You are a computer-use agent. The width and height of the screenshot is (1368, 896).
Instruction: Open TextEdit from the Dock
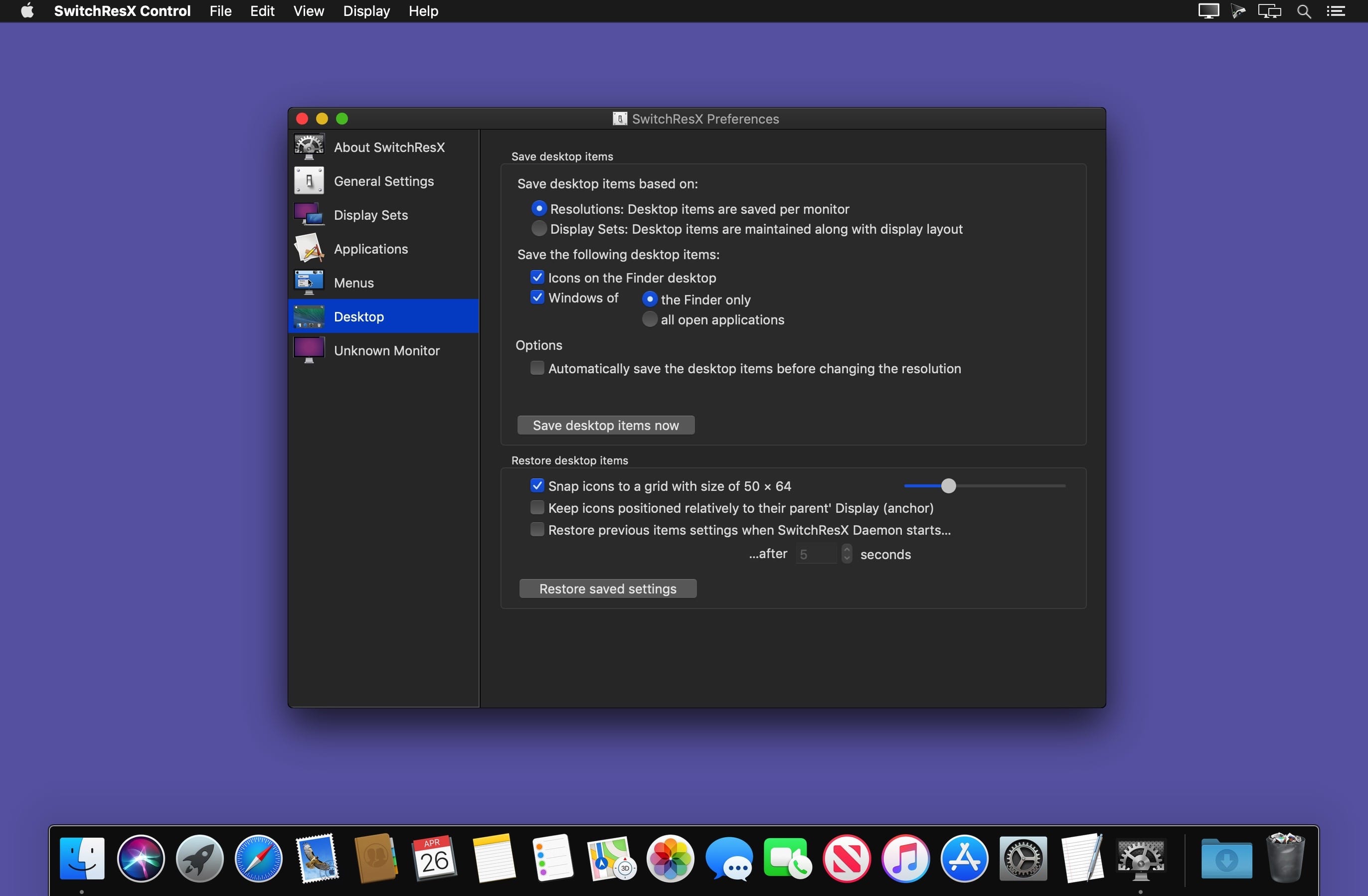(x=1082, y=858)
